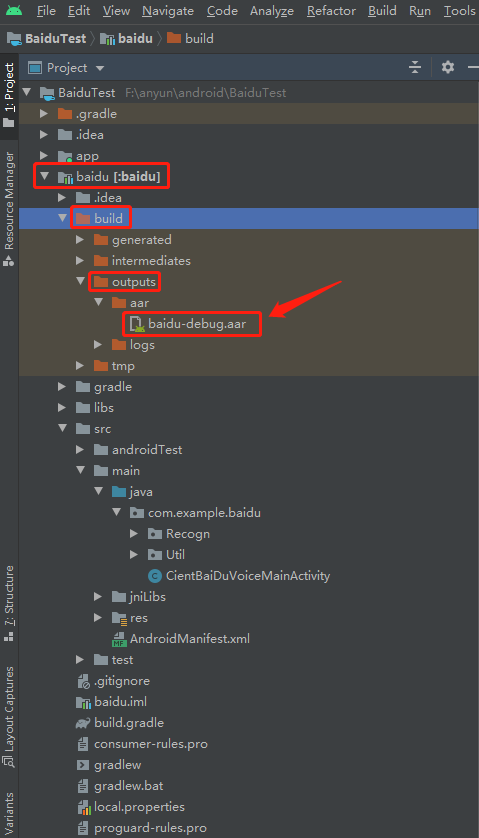Collapse the aar folder arrow
479x838 pixels.
click(x=99, y=302)
